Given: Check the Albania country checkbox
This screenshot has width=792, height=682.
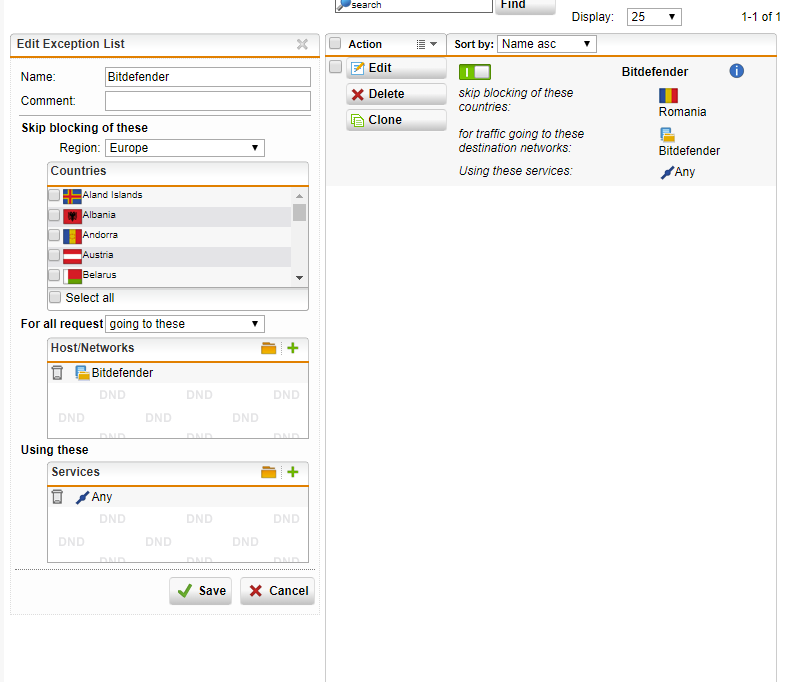Looking at the screenshot, I should (x=54, y=215).
